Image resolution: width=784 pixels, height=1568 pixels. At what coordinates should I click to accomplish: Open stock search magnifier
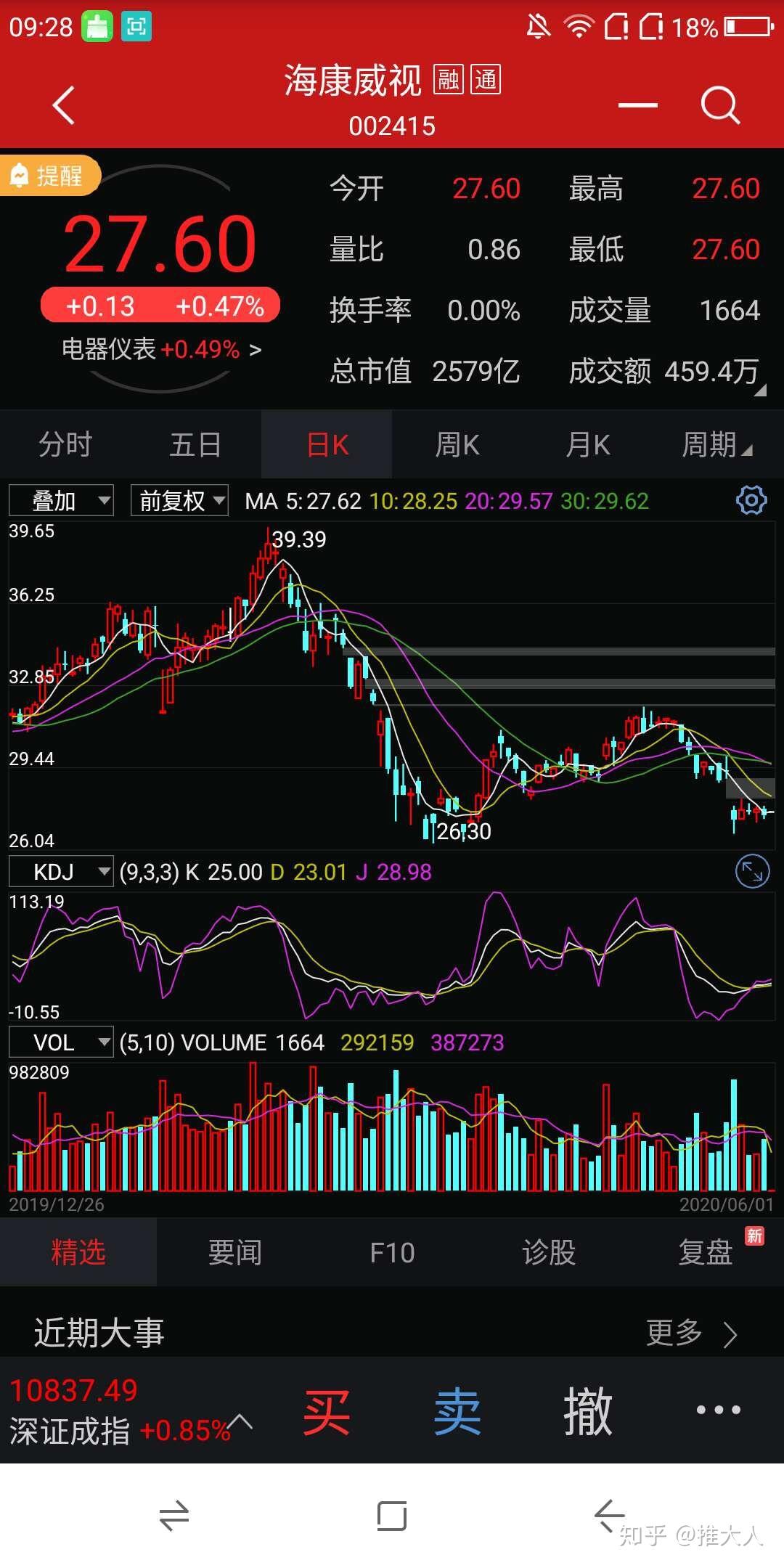720,105
